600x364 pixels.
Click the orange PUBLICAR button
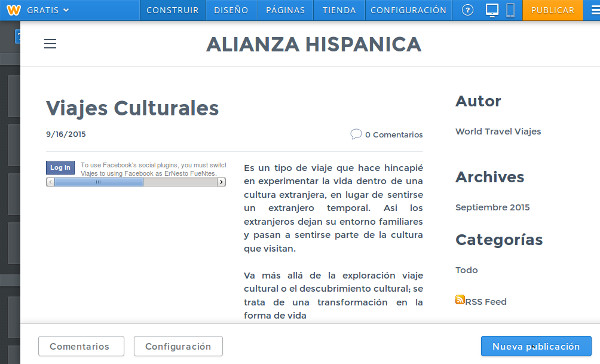pos(553,10)
